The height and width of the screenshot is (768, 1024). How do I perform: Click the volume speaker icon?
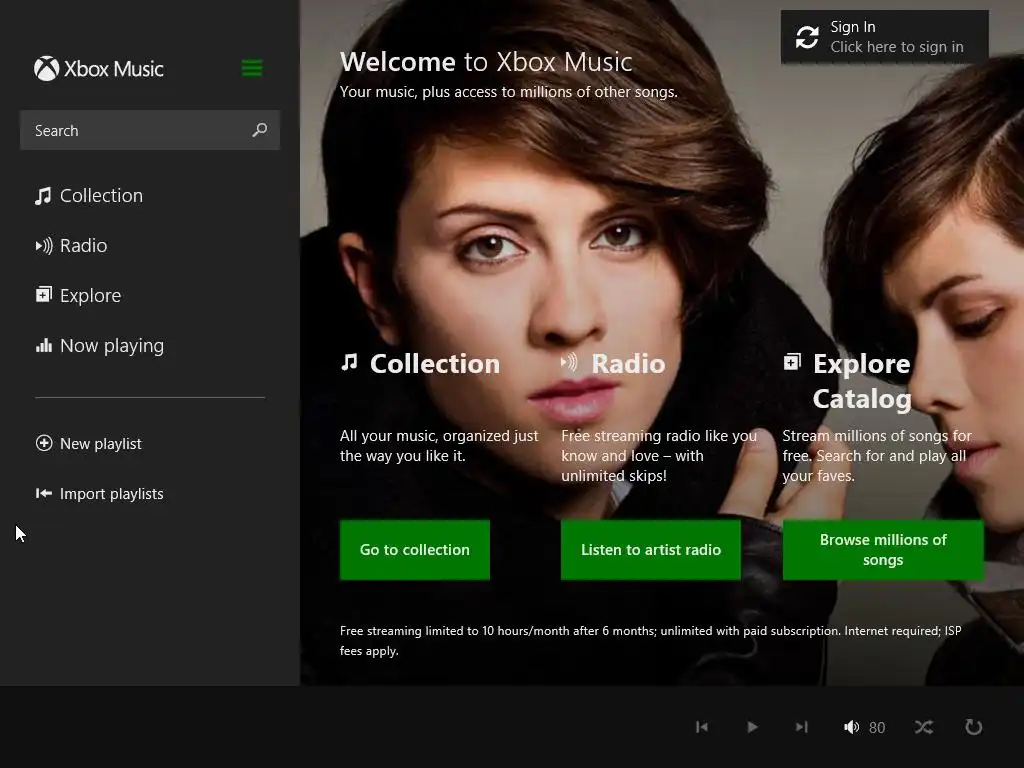[852, 727]
